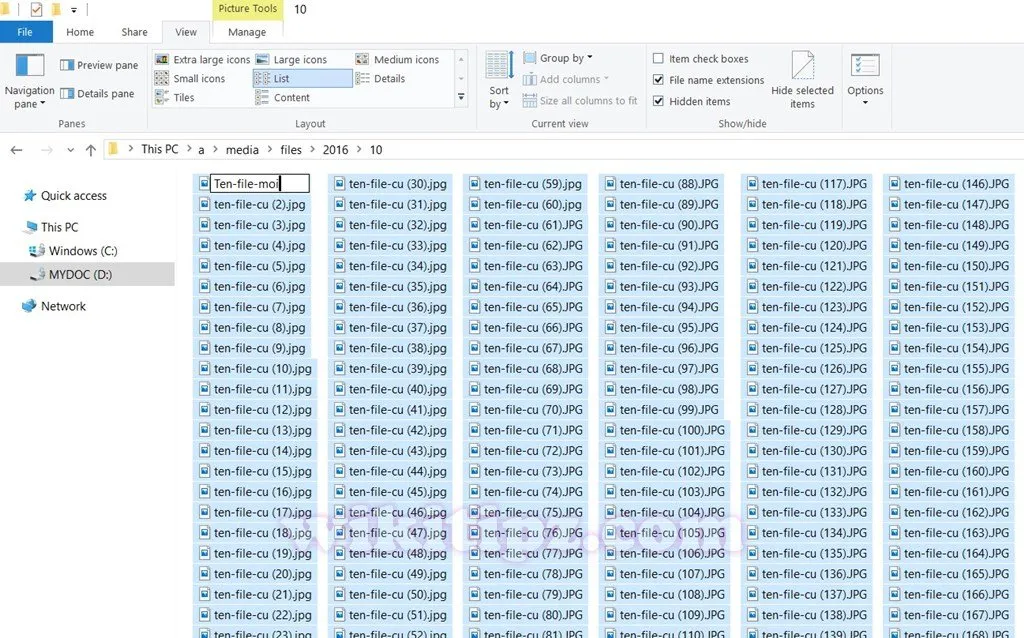The height and width of the screenshot is (638, 1024).
Task: Select file ten-file-cu (117).JPG
Action: coord(807,184)
